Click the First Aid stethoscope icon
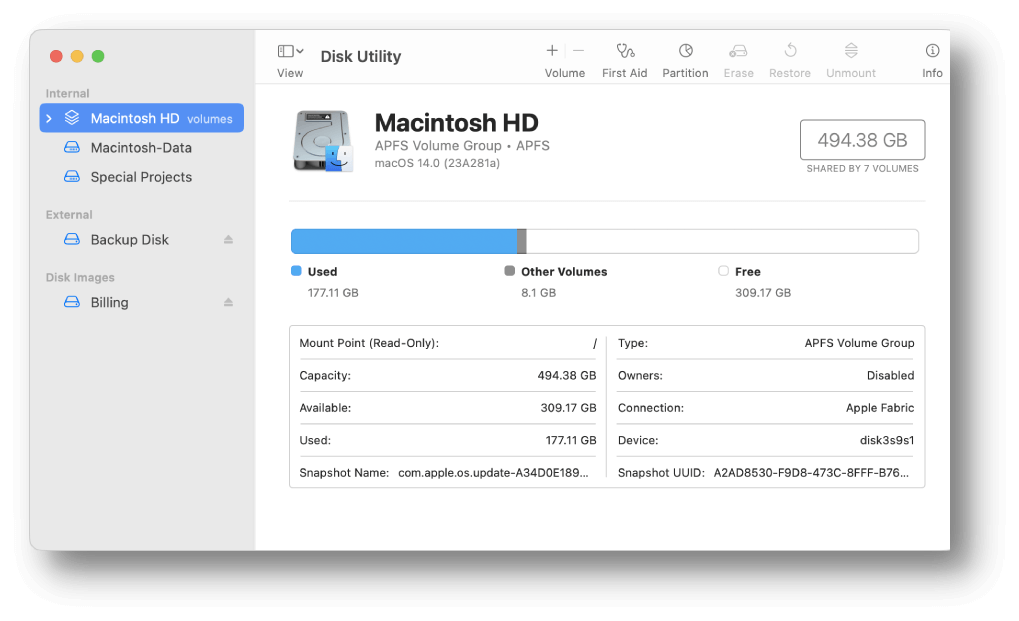 625,51
